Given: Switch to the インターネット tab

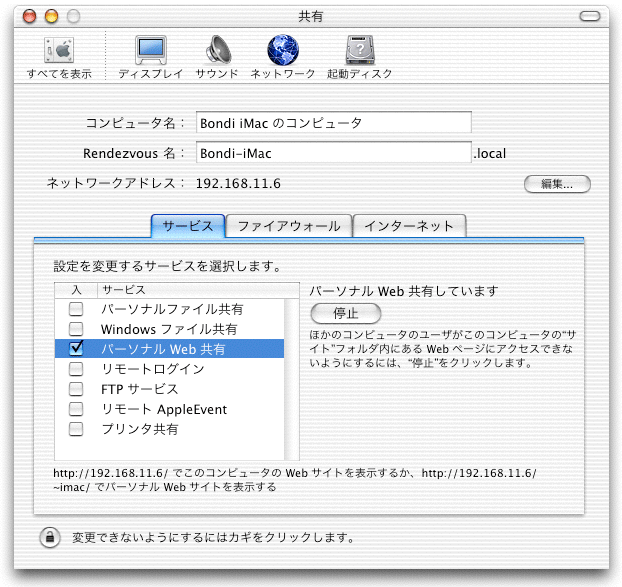Looking at the screenshot, I should [410, 226].
